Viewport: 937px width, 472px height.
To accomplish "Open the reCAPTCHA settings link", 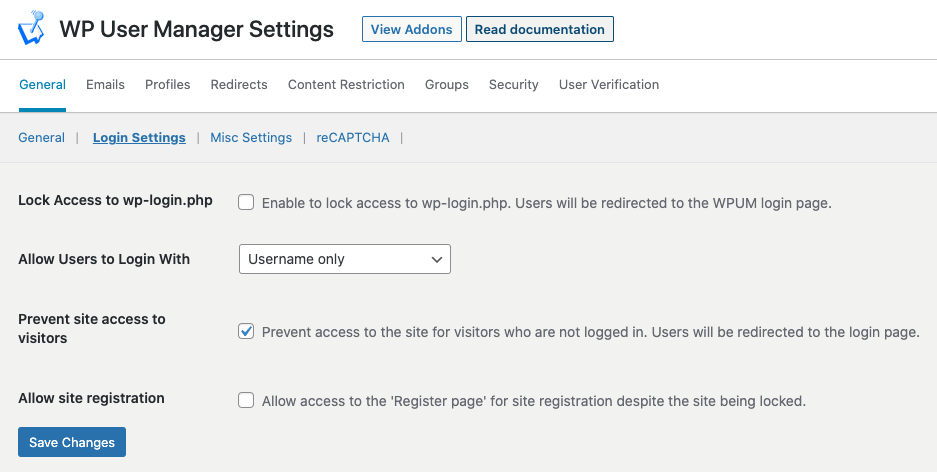I will 353,137.
